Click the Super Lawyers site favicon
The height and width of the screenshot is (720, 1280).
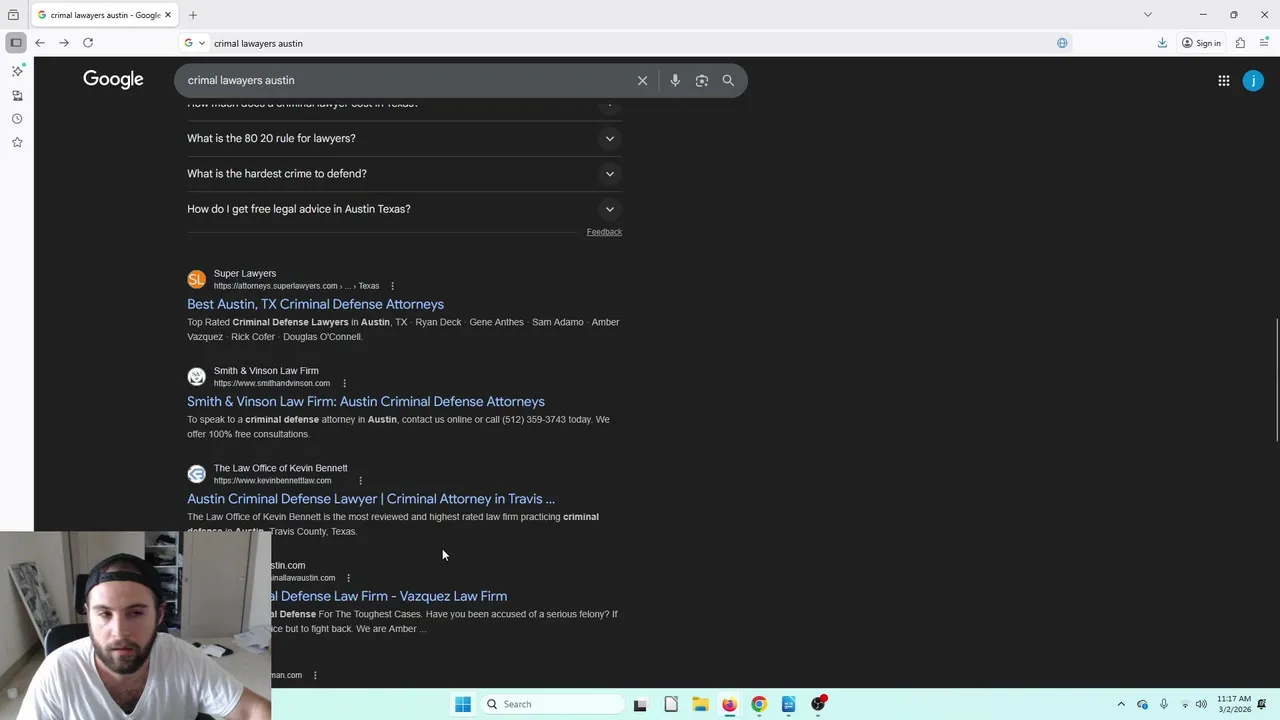click(x=197, y=279)
